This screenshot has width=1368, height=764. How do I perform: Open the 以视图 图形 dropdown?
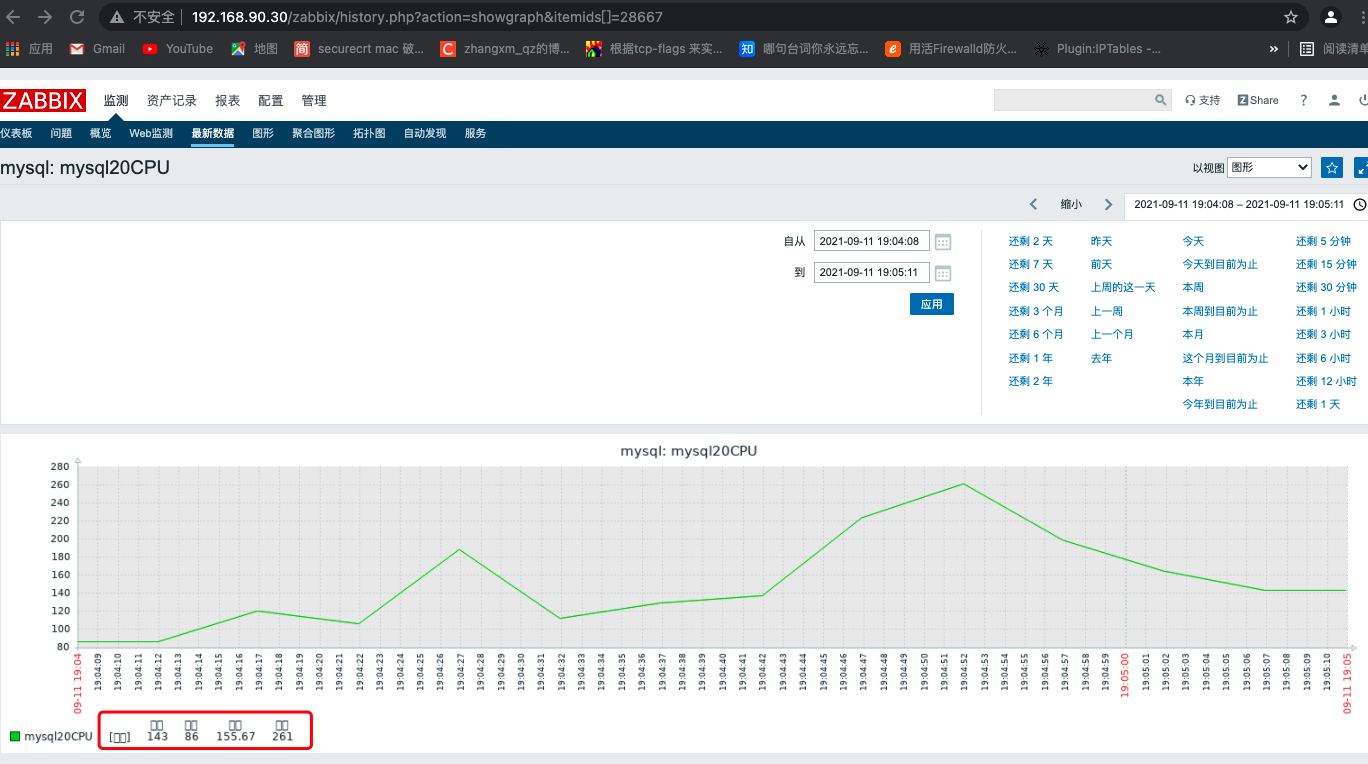click(x=1269, y=168)
